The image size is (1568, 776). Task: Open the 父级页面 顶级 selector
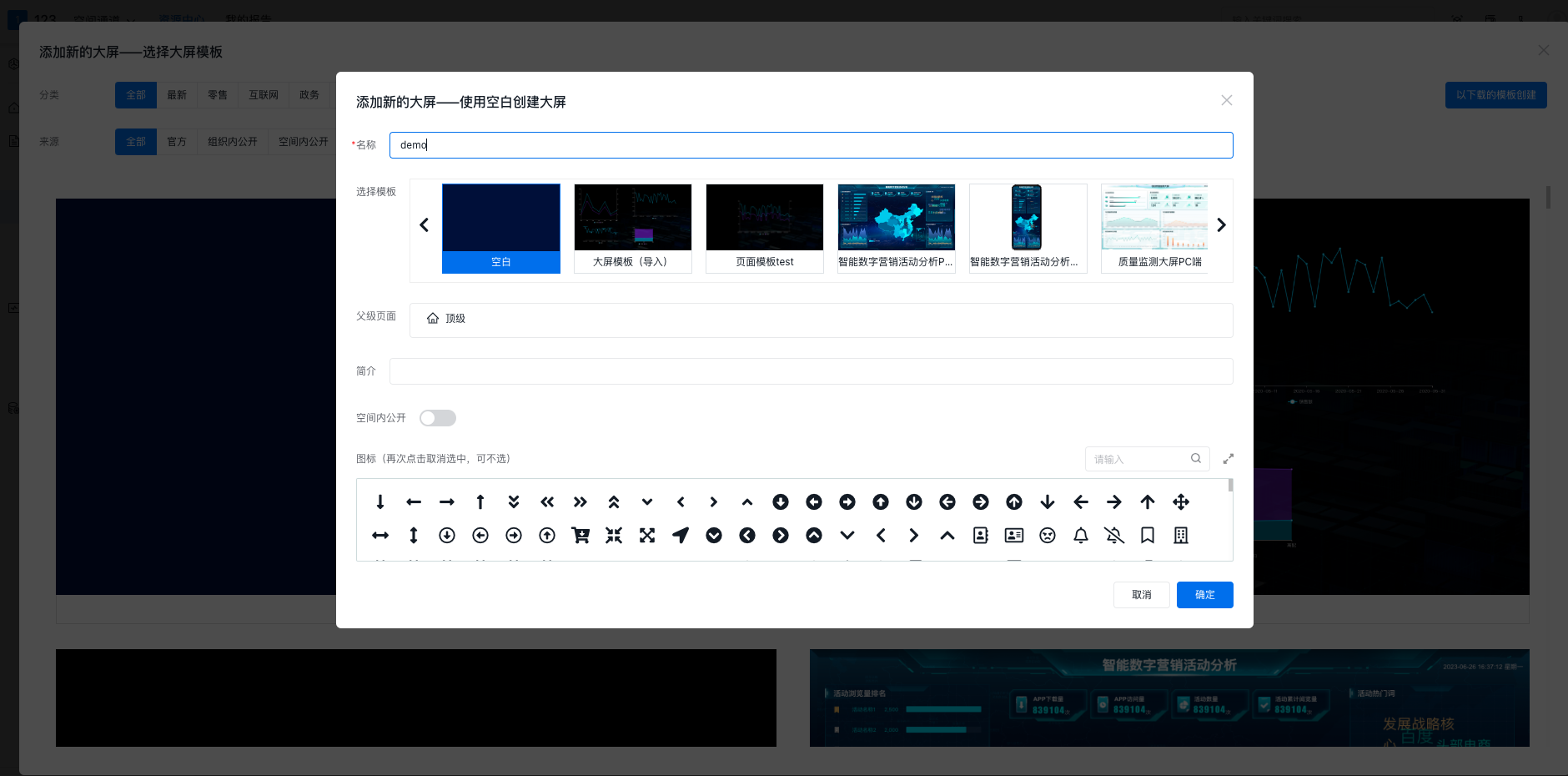tap(821, 320)
